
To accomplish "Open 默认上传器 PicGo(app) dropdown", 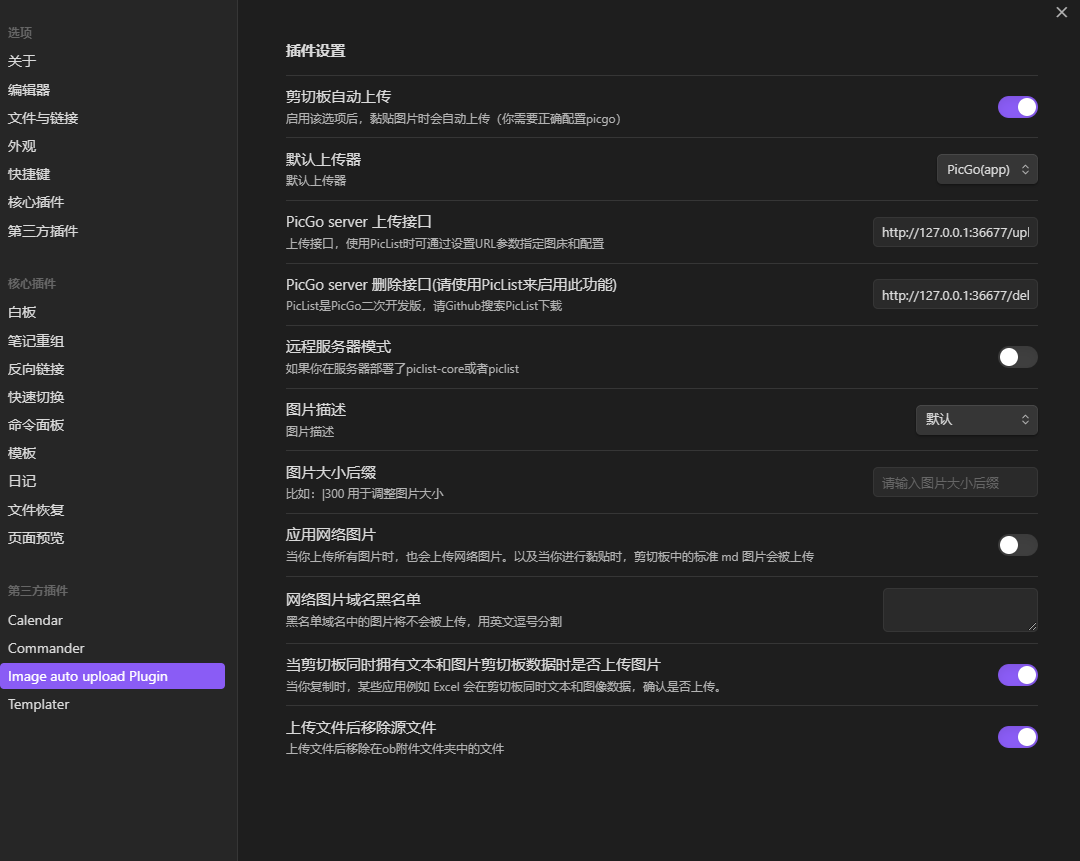I will pyautogui.click(x=986, y=170).
